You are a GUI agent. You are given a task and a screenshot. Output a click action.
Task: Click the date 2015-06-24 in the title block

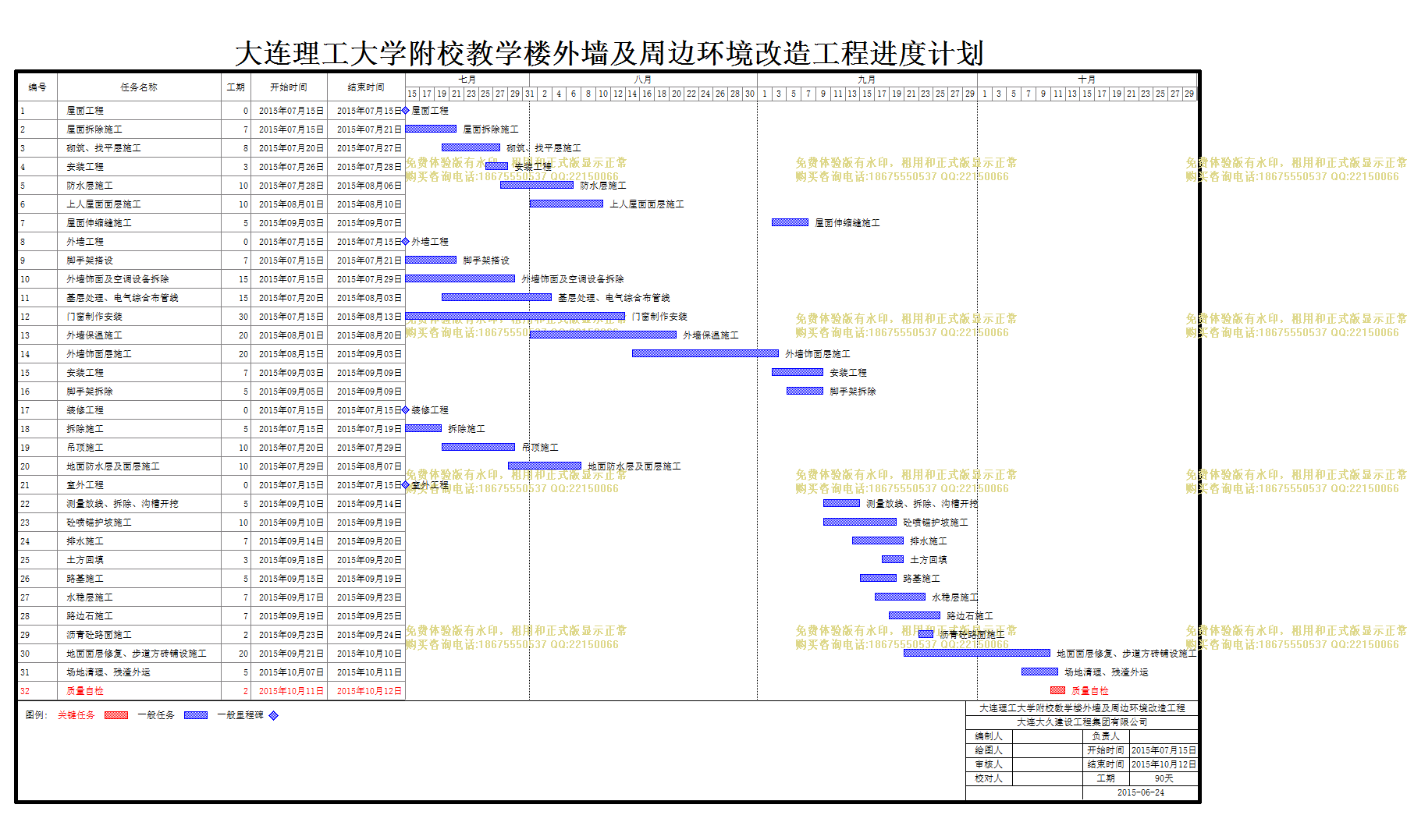[1140, 792]
